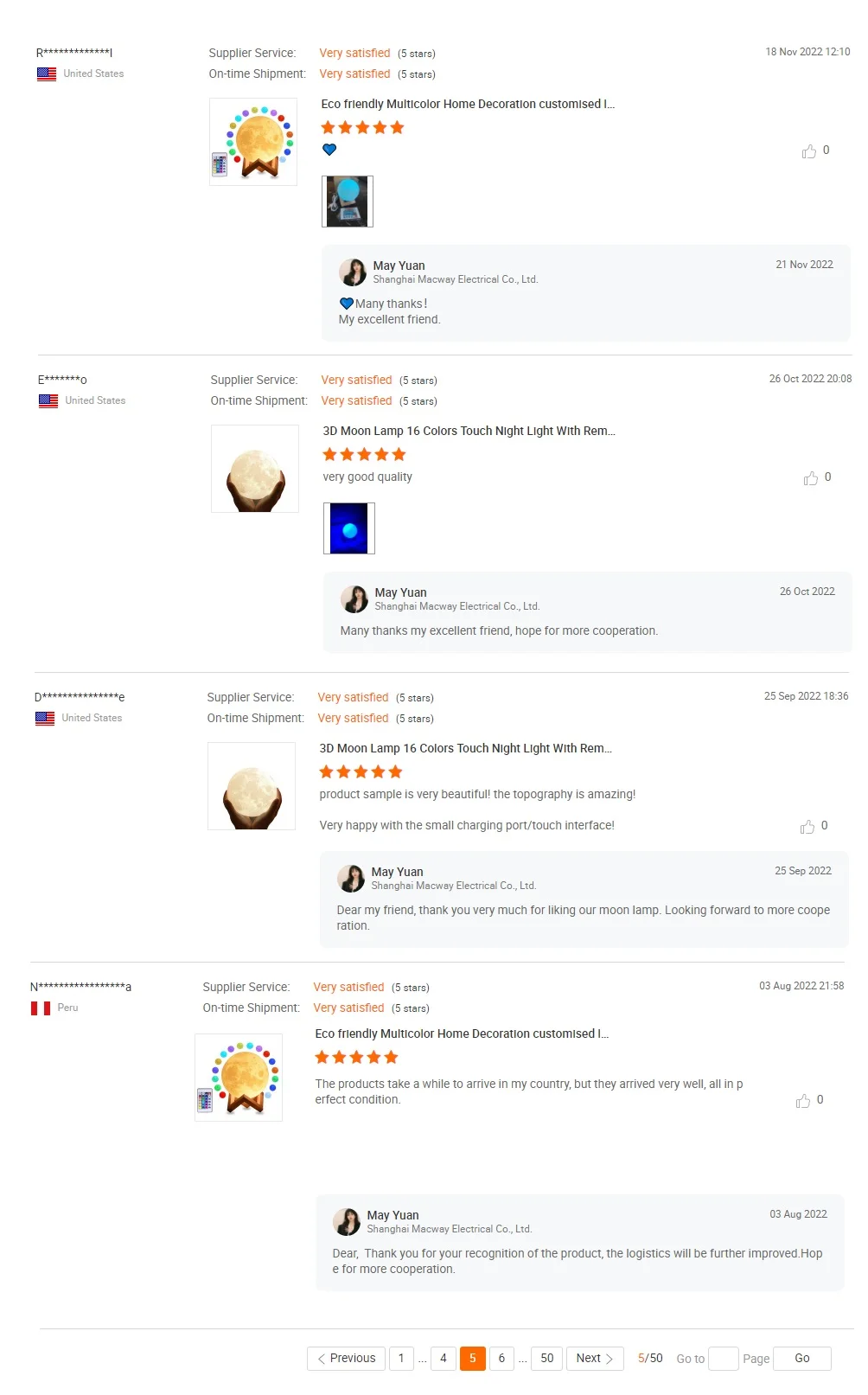The height and width of the screenshot is (1395, 868).
Task: Click May Yuan's avatar in the 26 Oct 2022 reply
Action: pyautogui.click(x=354, y=599)
